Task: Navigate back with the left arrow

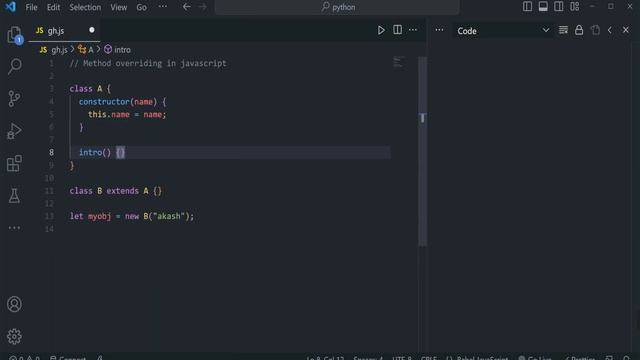Action: pos(187,7)
